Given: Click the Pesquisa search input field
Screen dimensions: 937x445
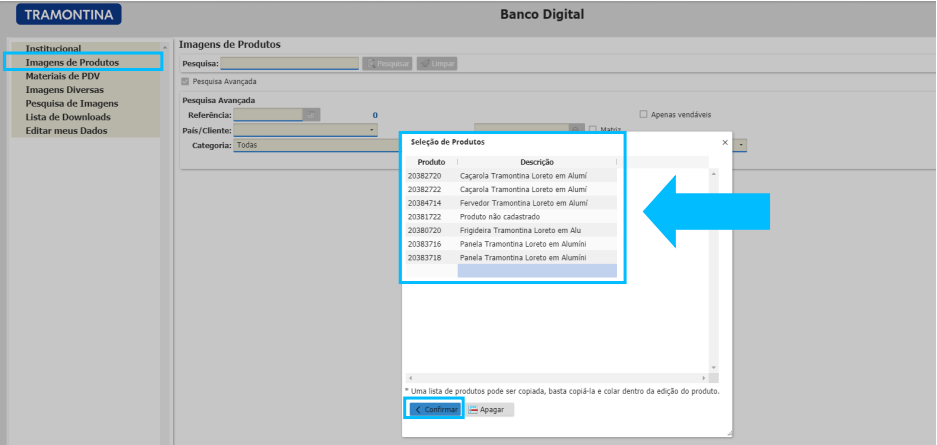Looking at the screenshot, I should pos(289,63).
